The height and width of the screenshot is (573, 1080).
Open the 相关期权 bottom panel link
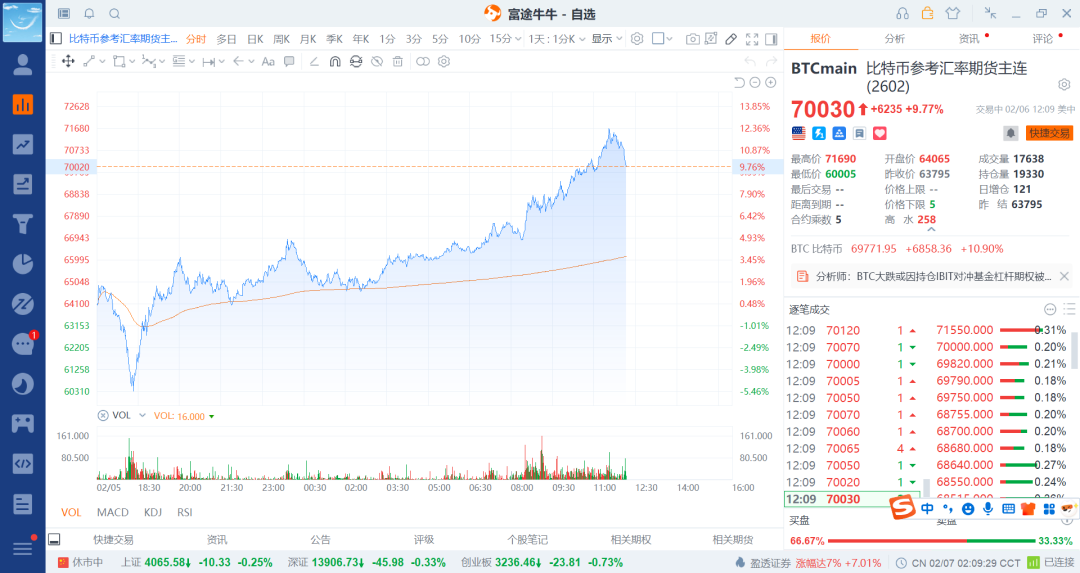click(631, 539)
